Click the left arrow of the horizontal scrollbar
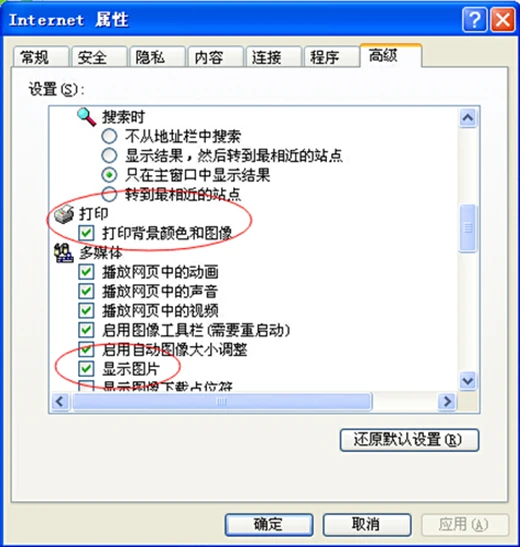The width and height of the screenshot is (520, 547). click(x=60, y=402)
